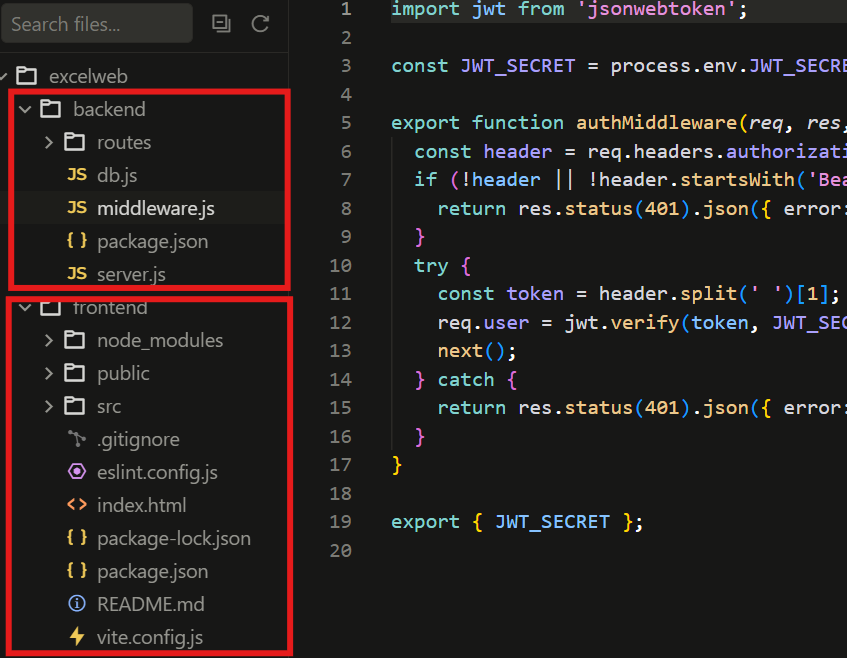Open package.json listed under db.js

pyautogui.click(x=153, y=242)
